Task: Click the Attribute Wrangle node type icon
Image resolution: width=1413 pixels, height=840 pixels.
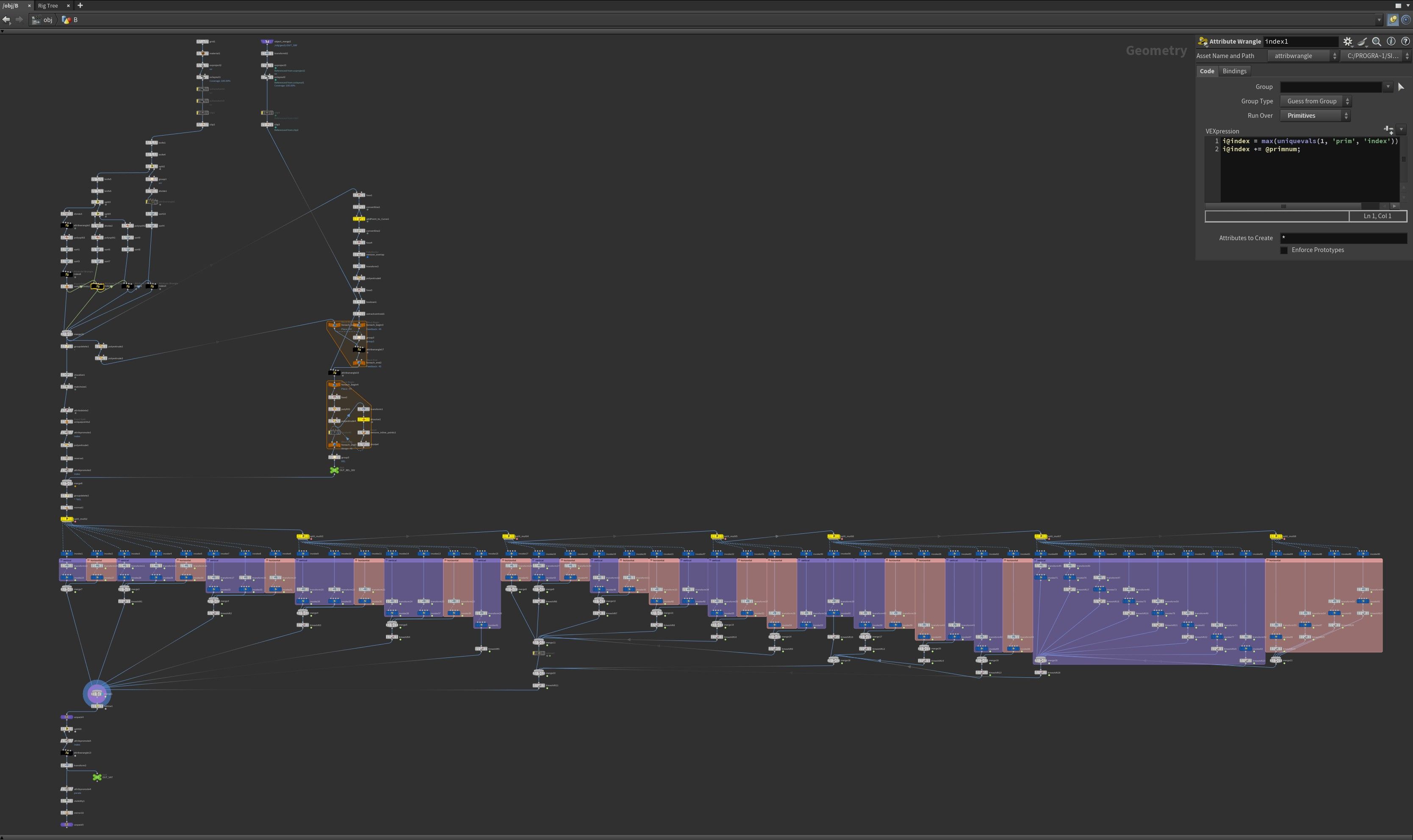Action: click(x=1202, y=42)
